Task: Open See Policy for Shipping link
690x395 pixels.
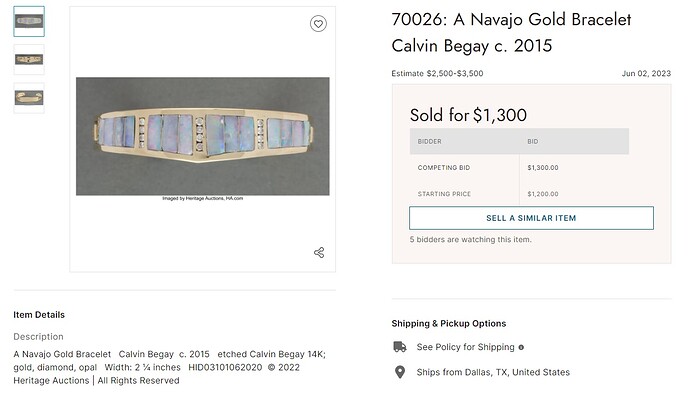Action: [x=466, y=347]
